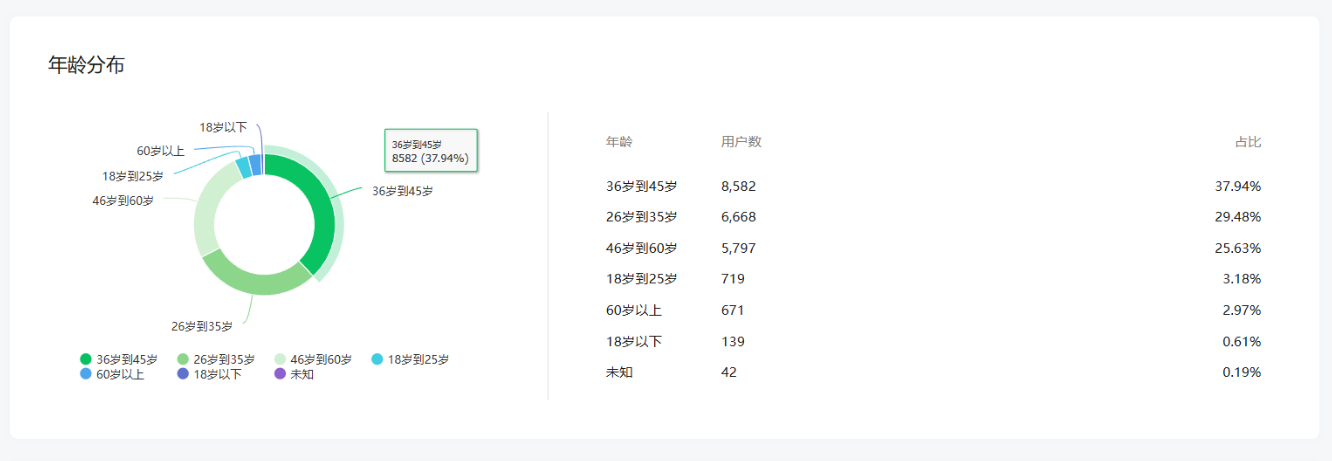Screen dimensions: 1332x461
Task: Toggle the 未知 legend item
Action: [x=294, y=374]
